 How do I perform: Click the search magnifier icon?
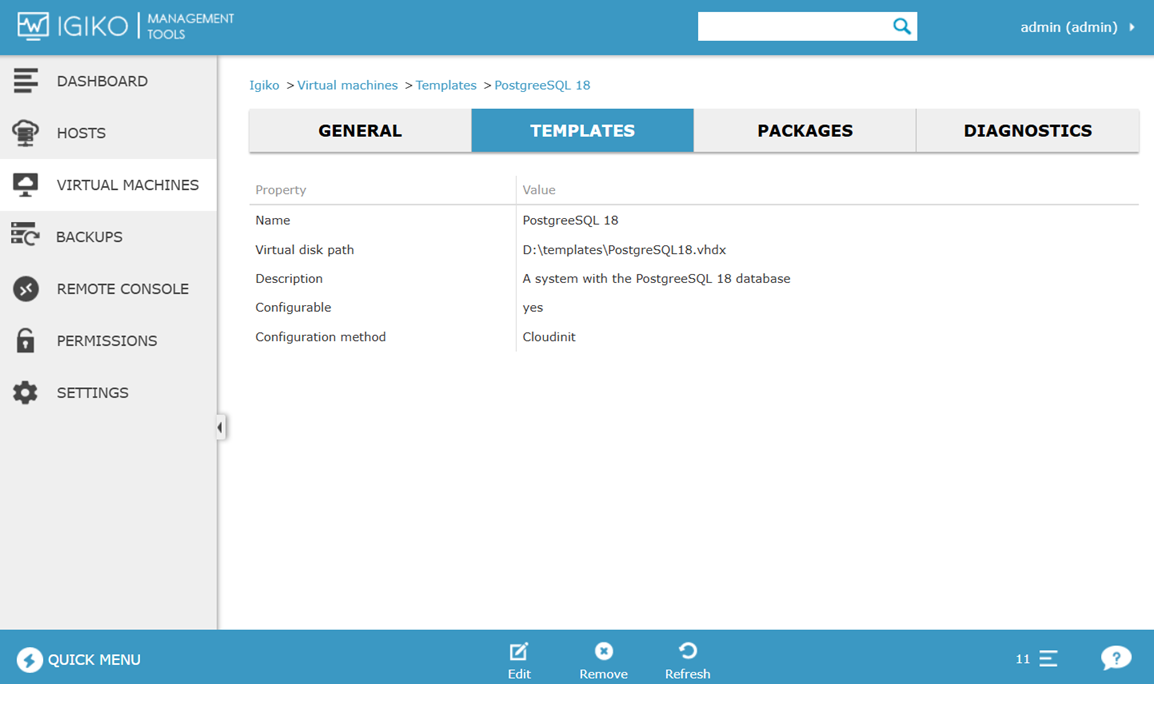click(x=902, y=27)
